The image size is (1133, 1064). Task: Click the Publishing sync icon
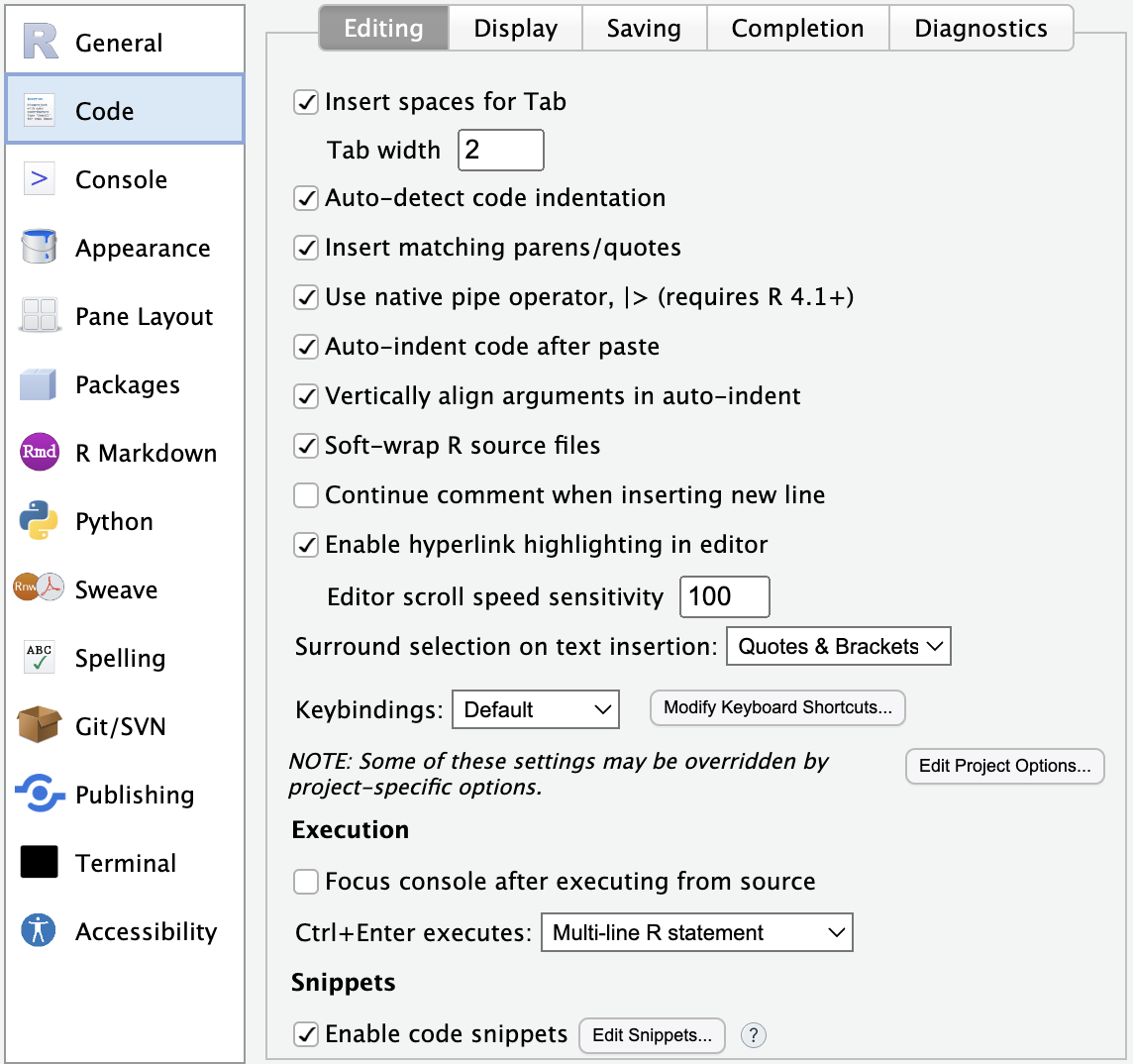pyautogui.click(x=40, y=794)
